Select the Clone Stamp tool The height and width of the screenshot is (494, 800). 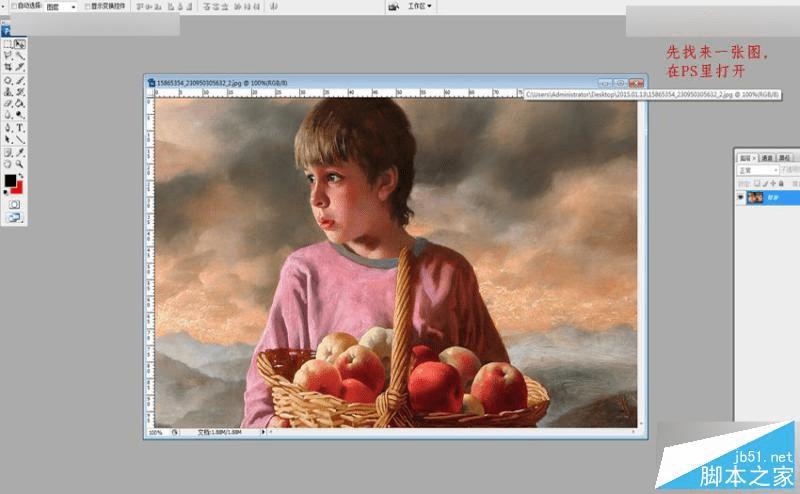[8, 92]
